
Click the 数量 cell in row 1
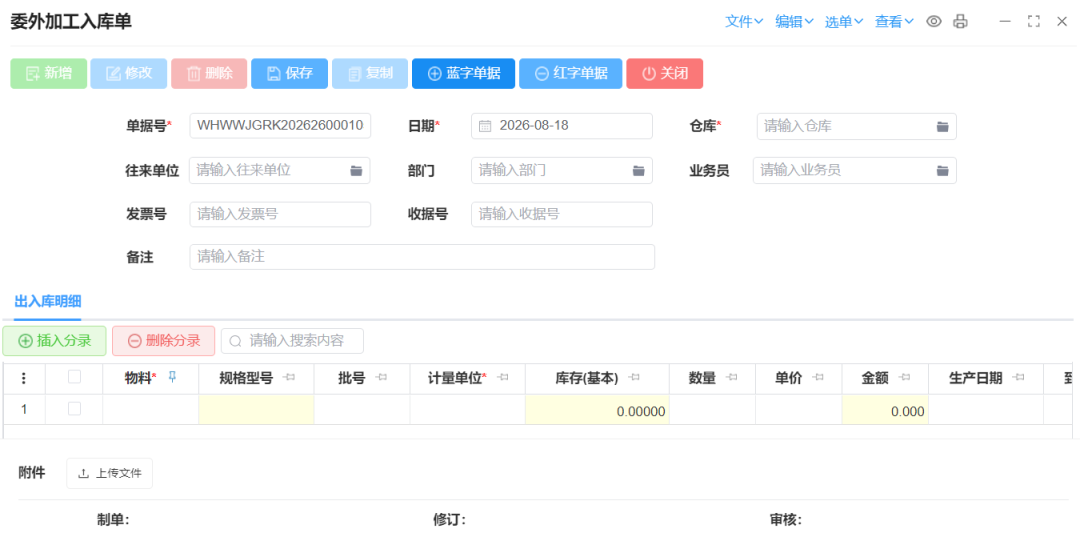pyautogui.click(x=712, y=410)
